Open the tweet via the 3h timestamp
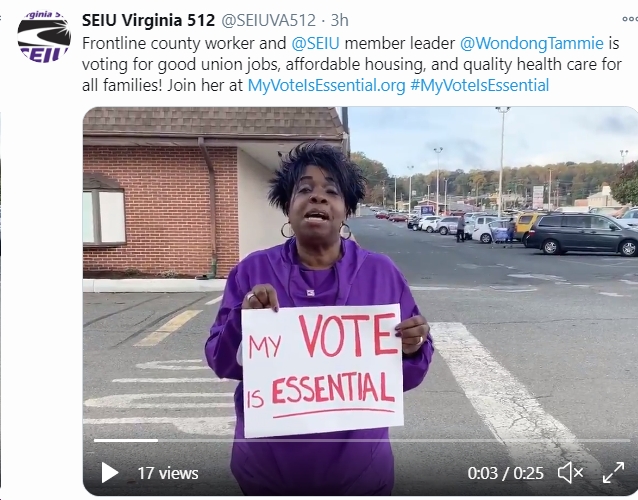The image size is (638, 500). (339, 20)
